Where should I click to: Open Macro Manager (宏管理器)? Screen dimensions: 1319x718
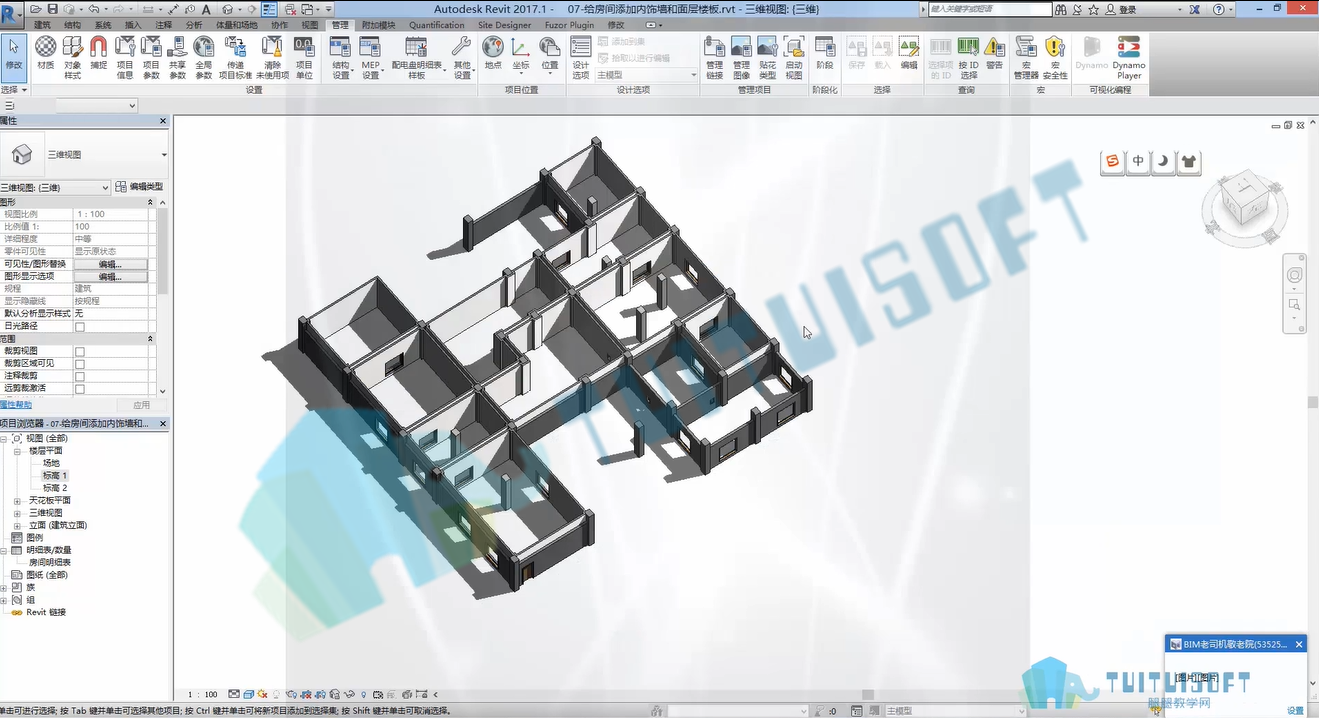click(x=1026, y=58)
